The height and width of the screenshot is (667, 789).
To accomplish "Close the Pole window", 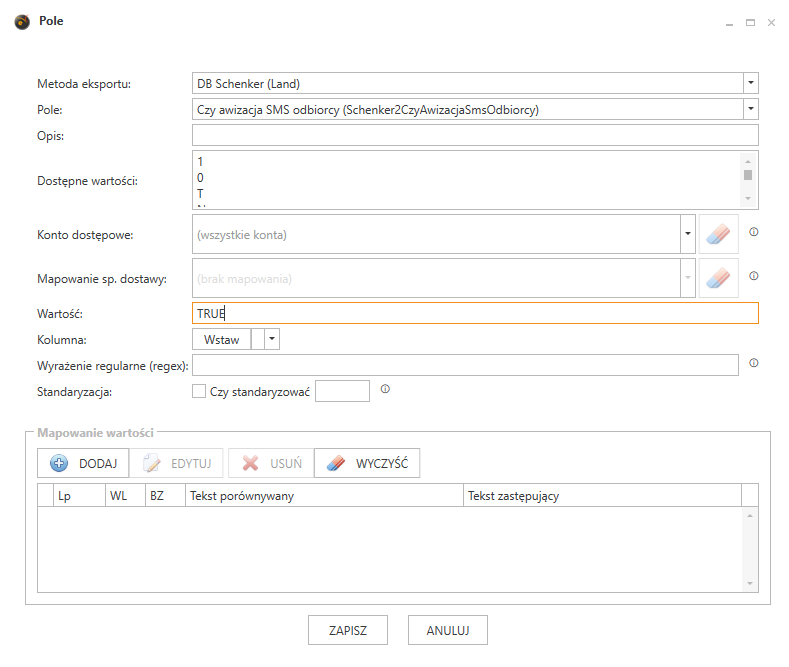I will pos(771,23).
